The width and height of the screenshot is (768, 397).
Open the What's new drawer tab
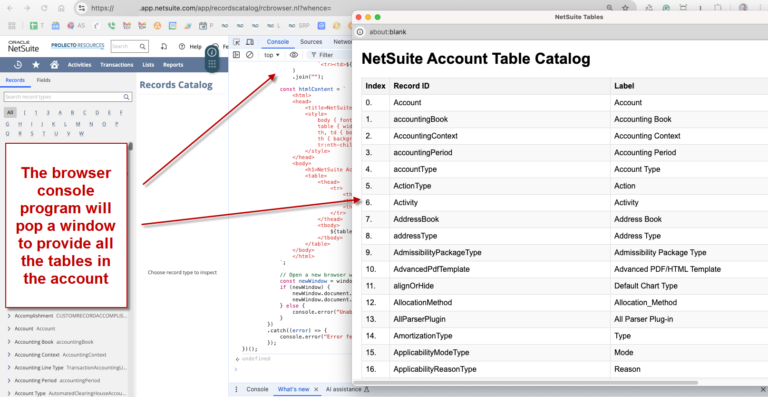[293, 389]
